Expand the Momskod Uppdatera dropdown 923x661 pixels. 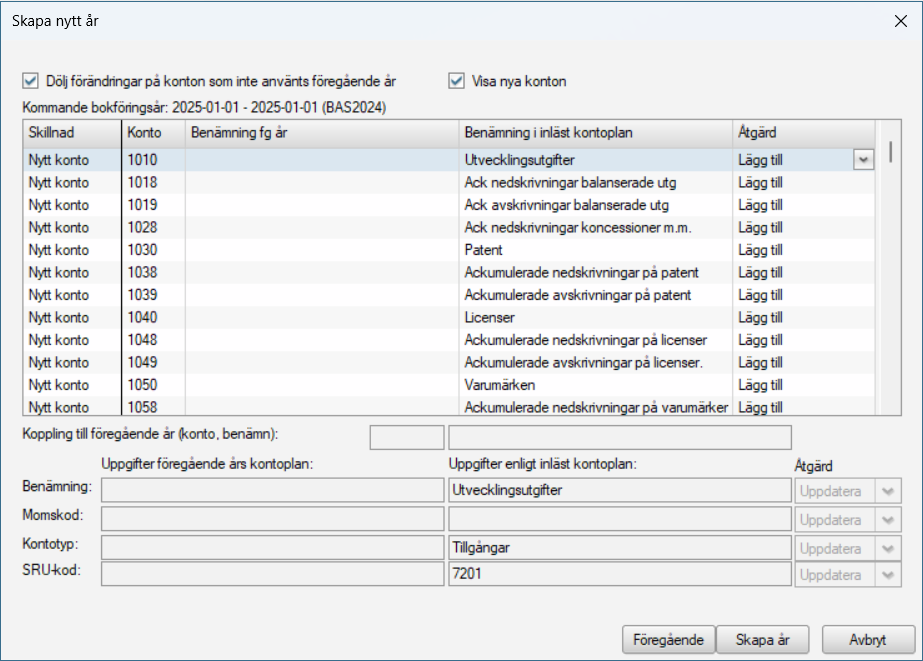point(885,520)
